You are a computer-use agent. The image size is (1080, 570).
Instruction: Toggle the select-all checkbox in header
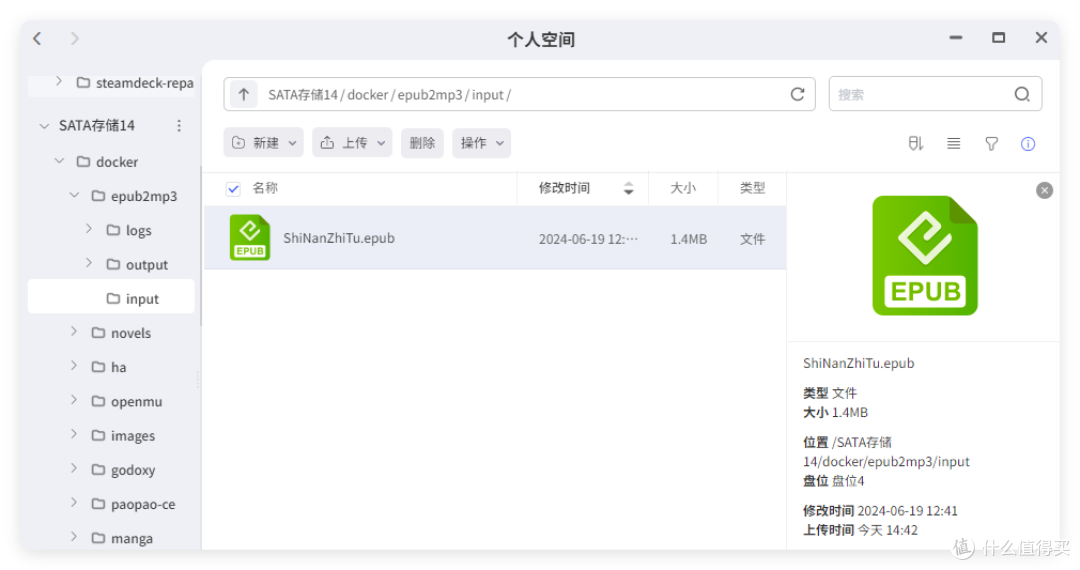(233, 189)
